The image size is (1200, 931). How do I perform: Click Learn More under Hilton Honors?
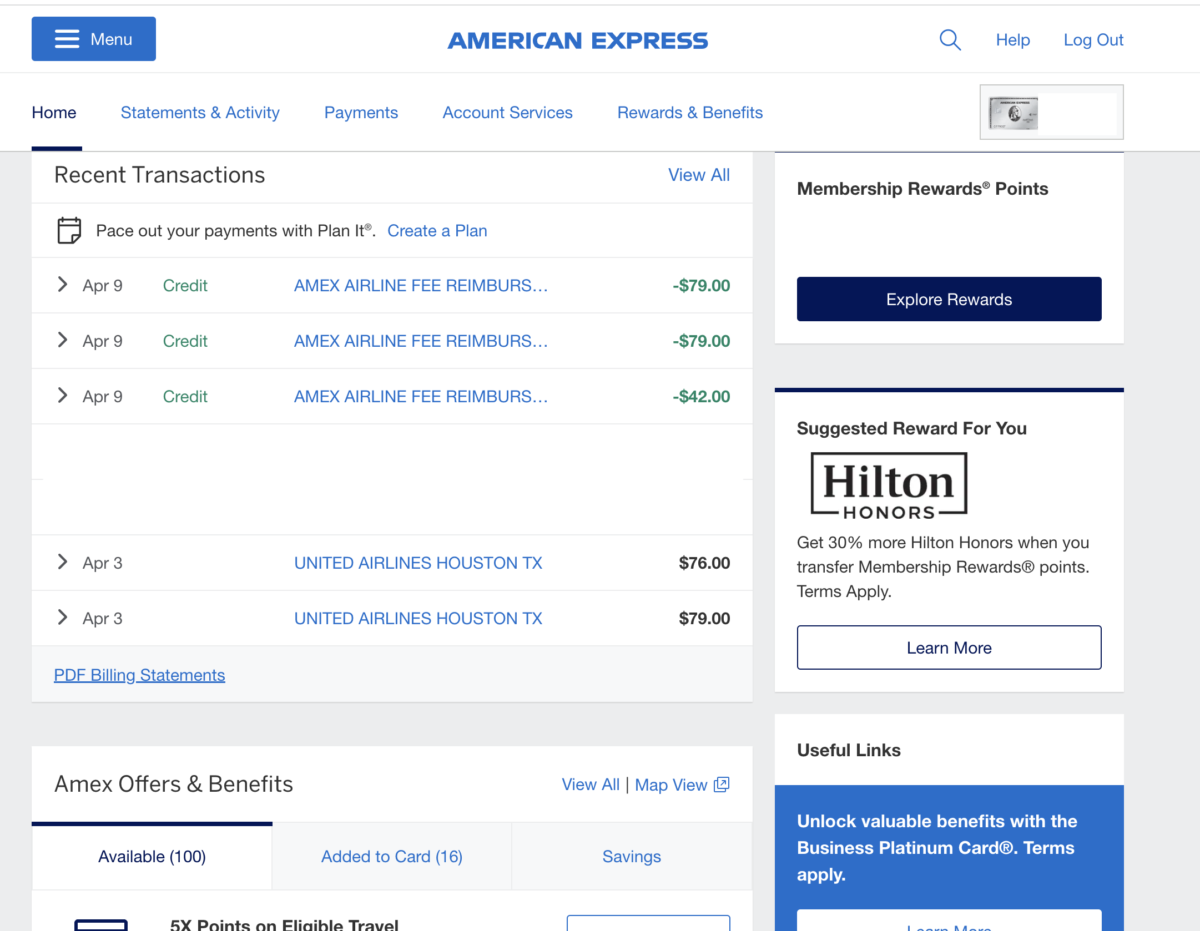(x=949, y=648)
